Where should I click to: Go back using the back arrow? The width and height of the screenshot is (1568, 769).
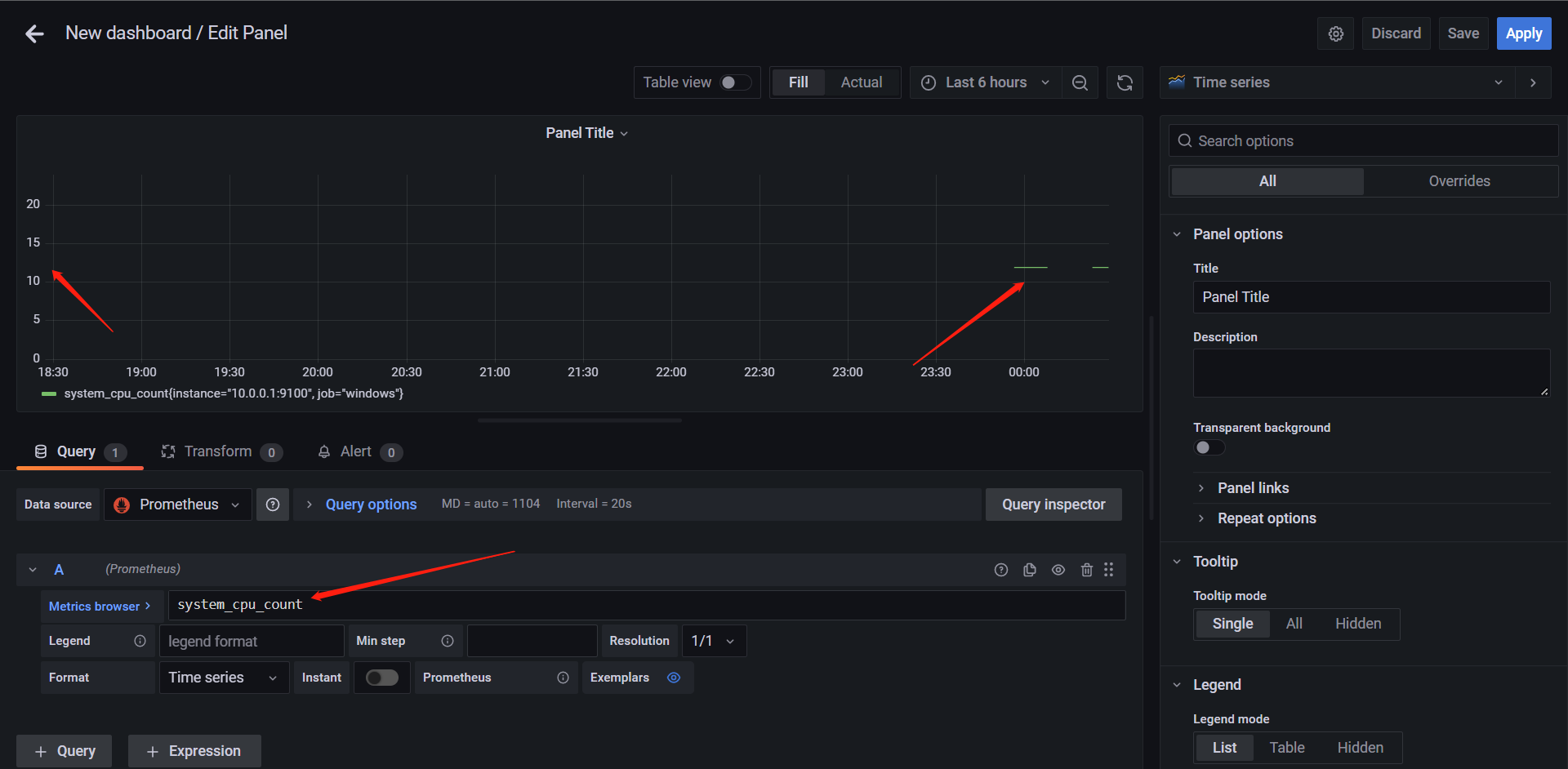pos(34,33)
